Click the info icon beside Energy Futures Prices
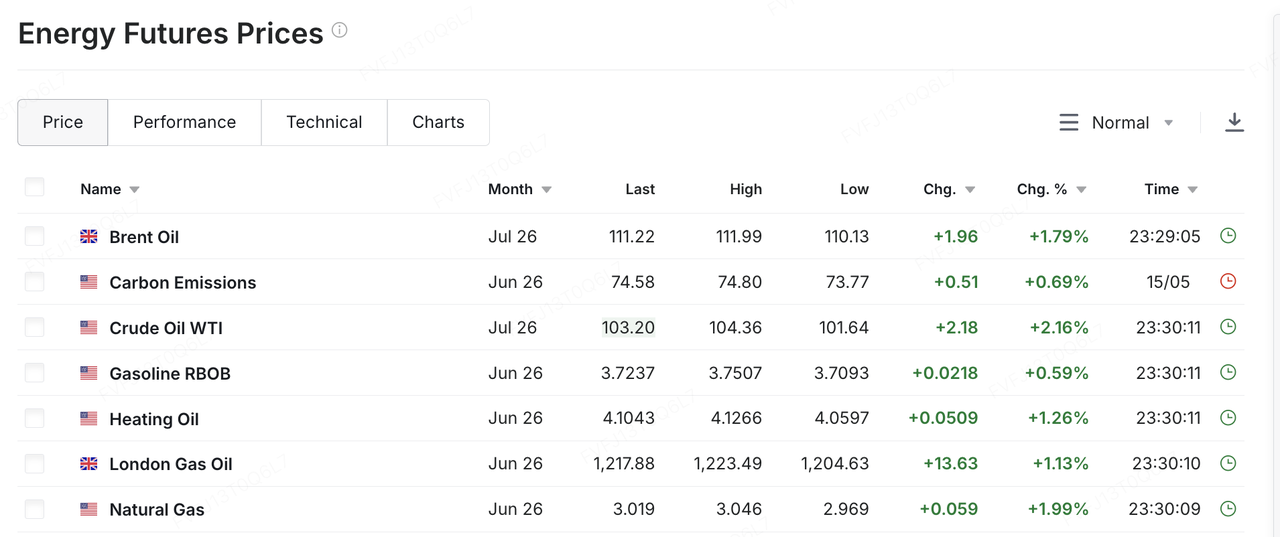Screen dimensions: 1280x537 tap(339, 30)
